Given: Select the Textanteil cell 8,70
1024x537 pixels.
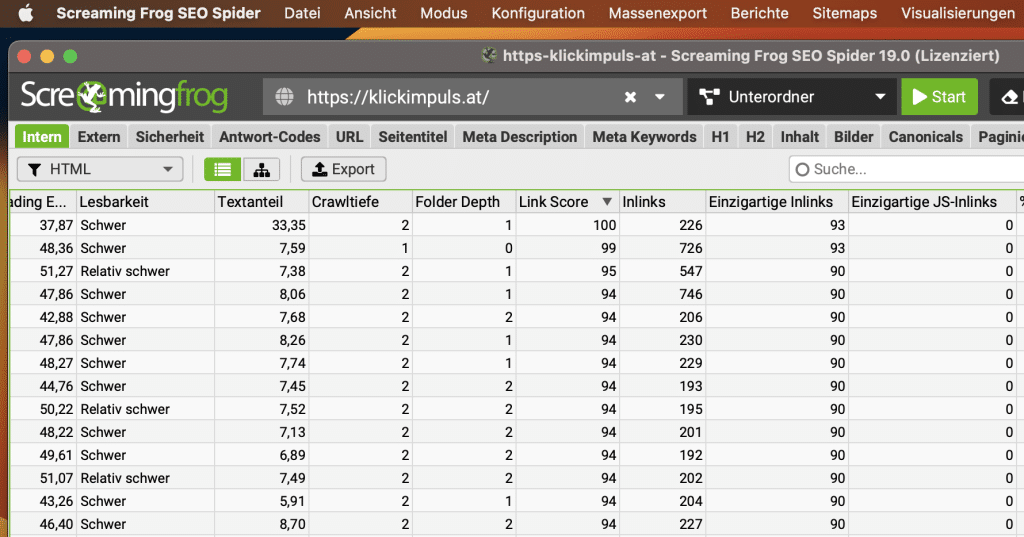Looking at the screenshot, I should pyautogui.click(x=261, y=524).
